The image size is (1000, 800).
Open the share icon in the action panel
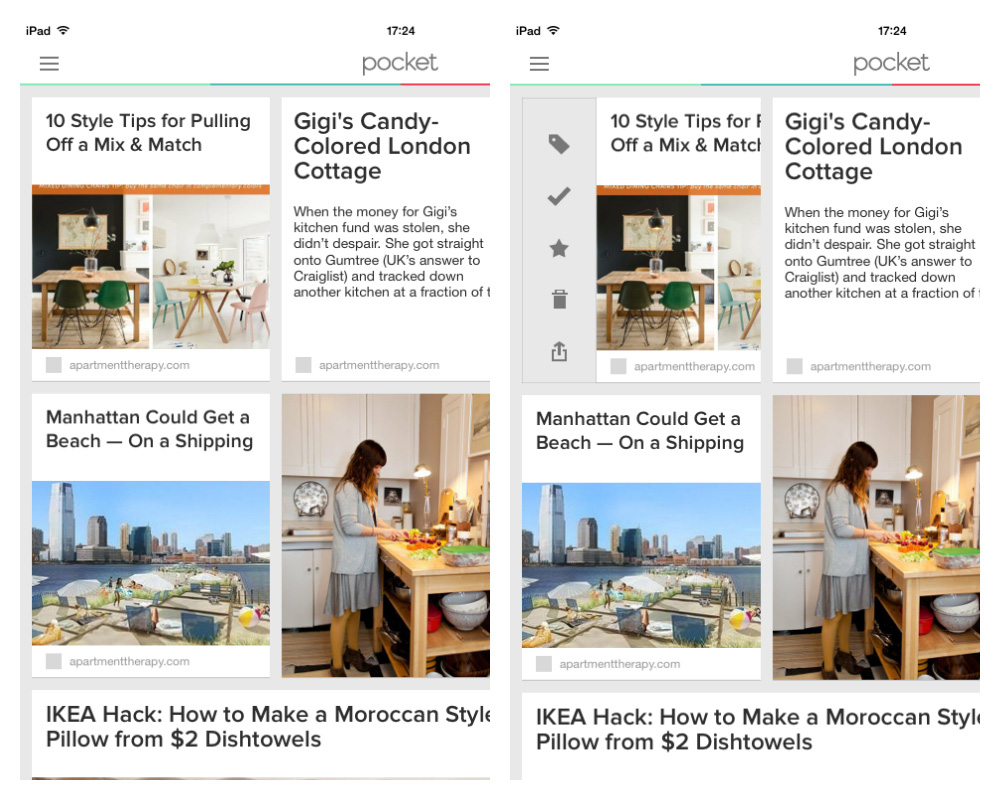click(559, 351)
